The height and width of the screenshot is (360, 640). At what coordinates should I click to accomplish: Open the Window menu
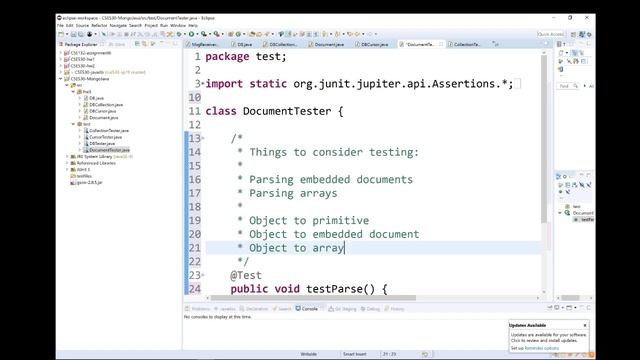point(178,25)
